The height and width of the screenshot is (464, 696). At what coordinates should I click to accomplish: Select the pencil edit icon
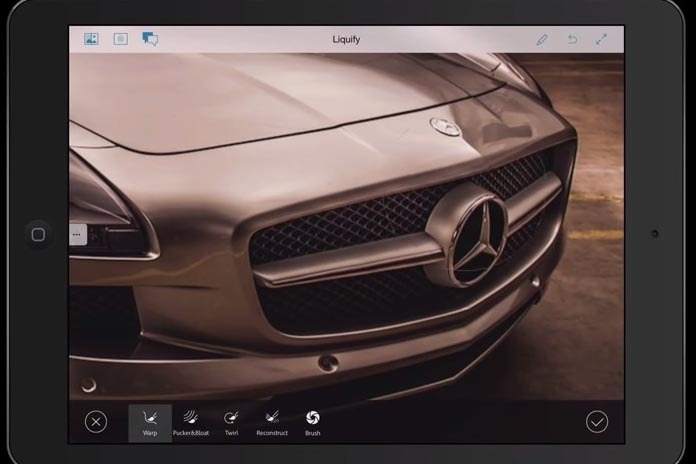click(542, 40)
